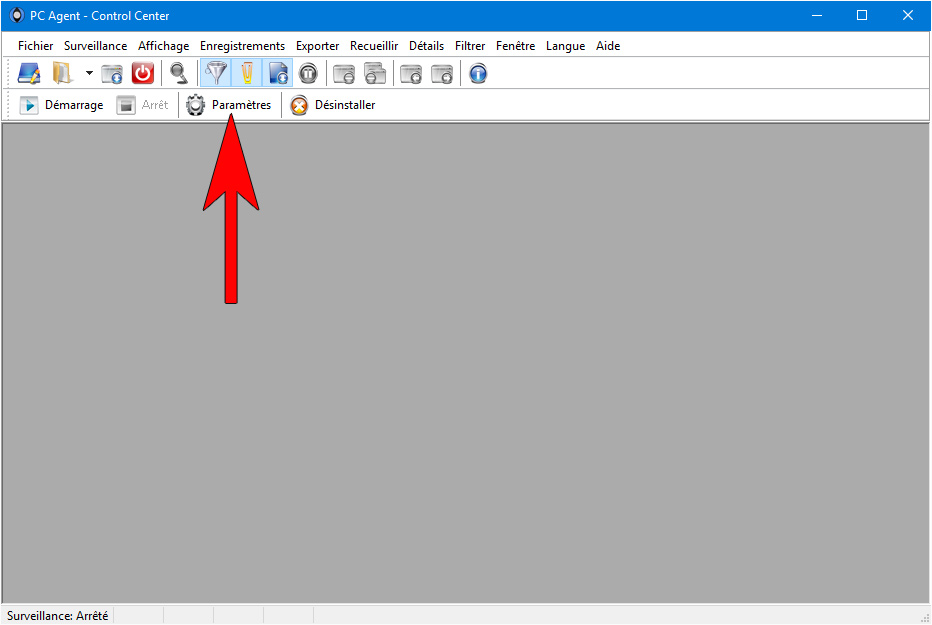
Task: Open the Surveillance menu
Action: click(x=96, y=46)
